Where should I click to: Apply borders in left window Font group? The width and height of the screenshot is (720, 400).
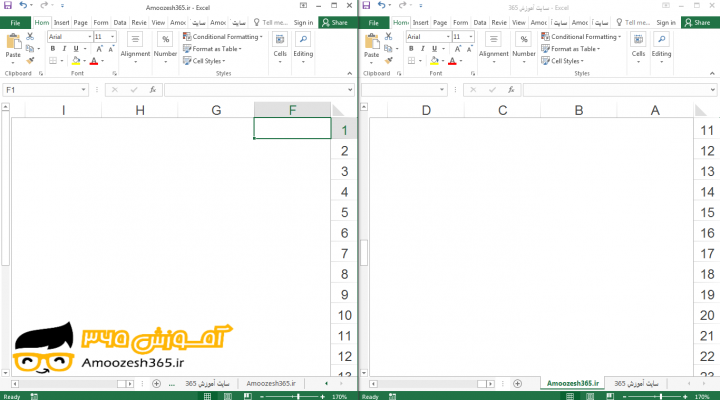(53, 61)
